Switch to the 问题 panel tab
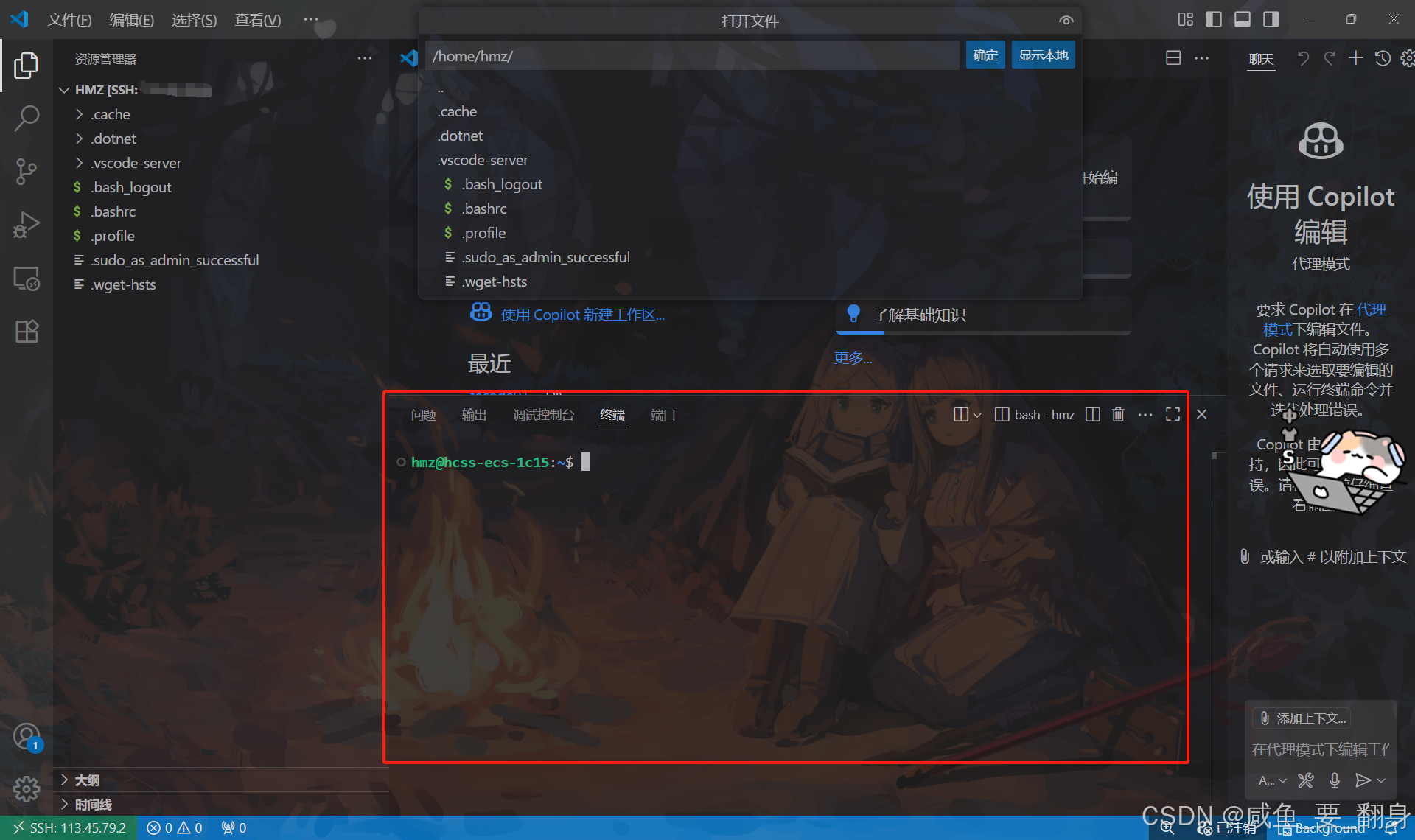Screen dimensions: 1415x840 pos(423,415)
